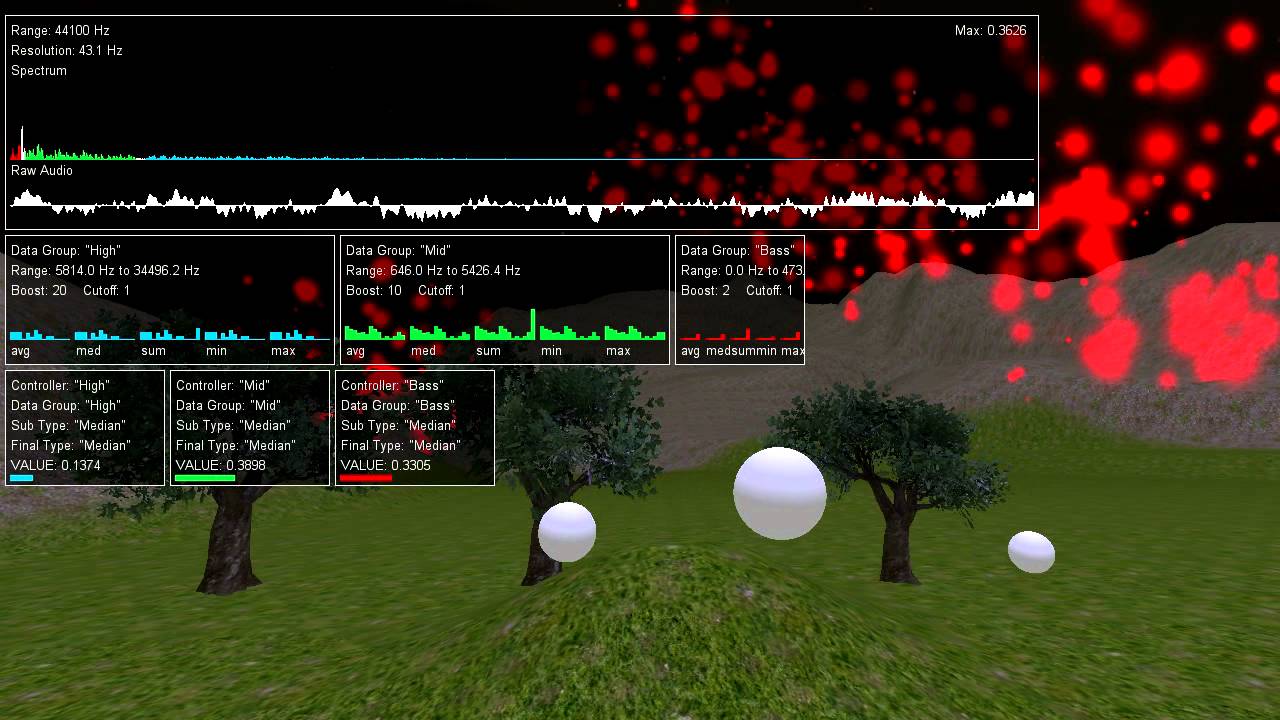Screen dimensions: 1280x720
Task: Click "Data Group: "High"" panel title
Action: 65,251
